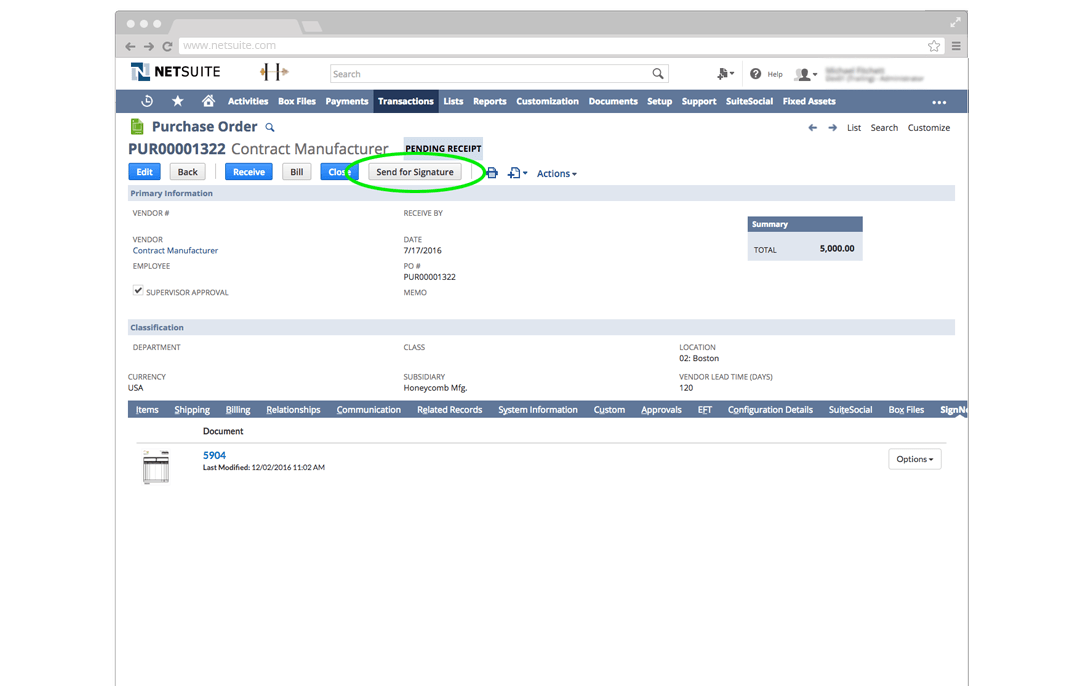Open the Recent Records clock icon
The height and width of the screenshot is (686, 1080).
click(x=147, y=101)
